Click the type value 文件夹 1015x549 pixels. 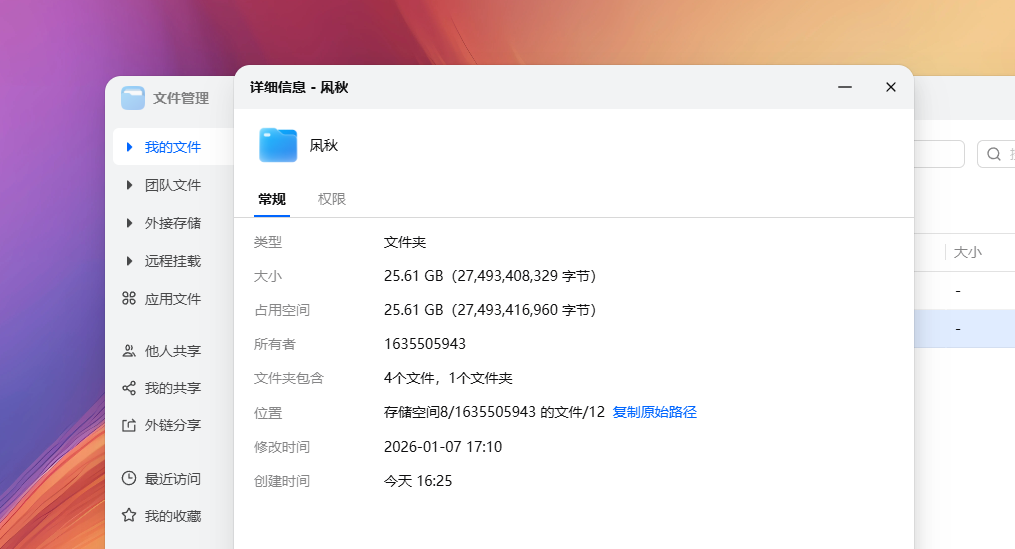click(x=405, y=242)
